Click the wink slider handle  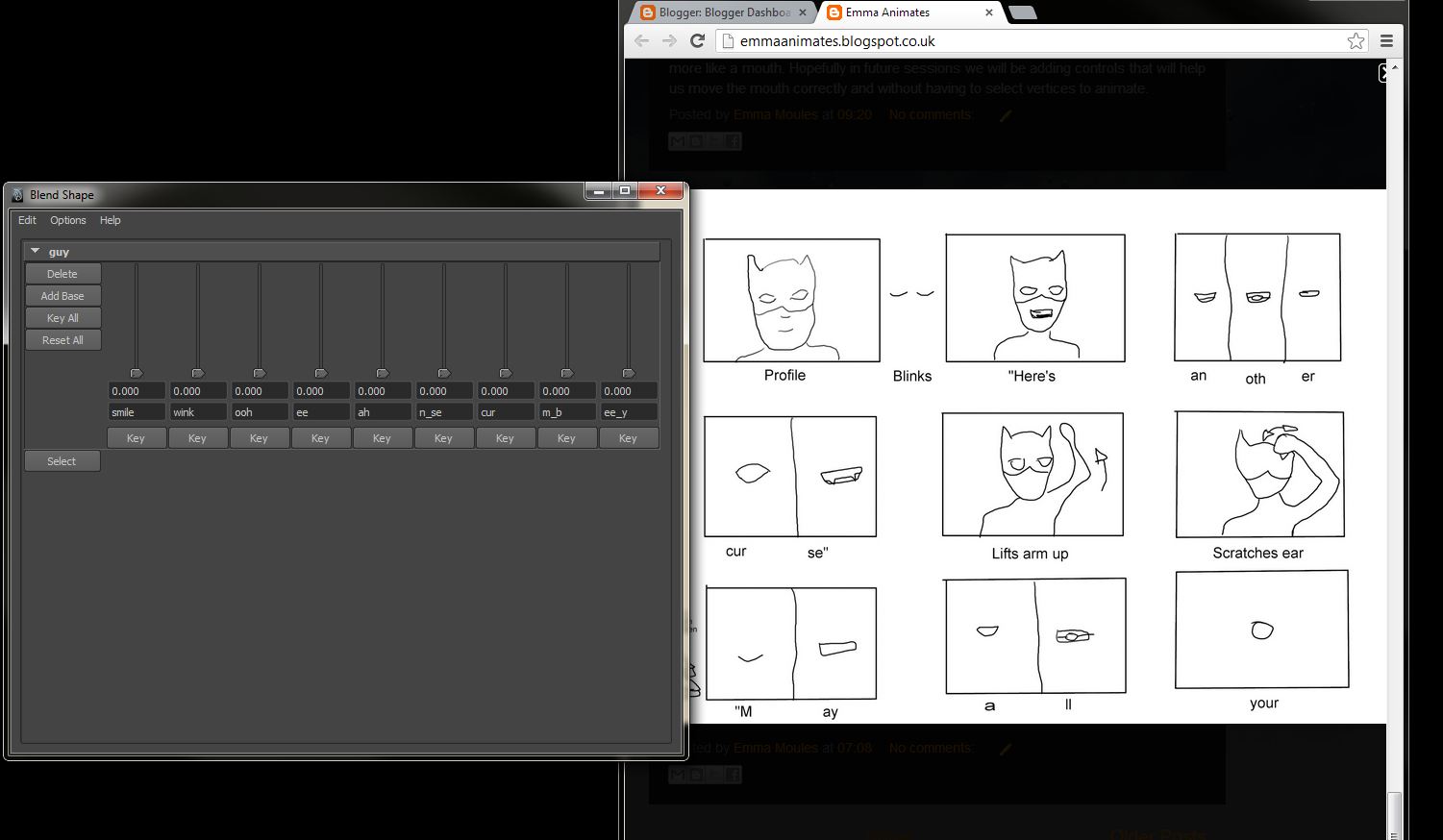point(198,373)
